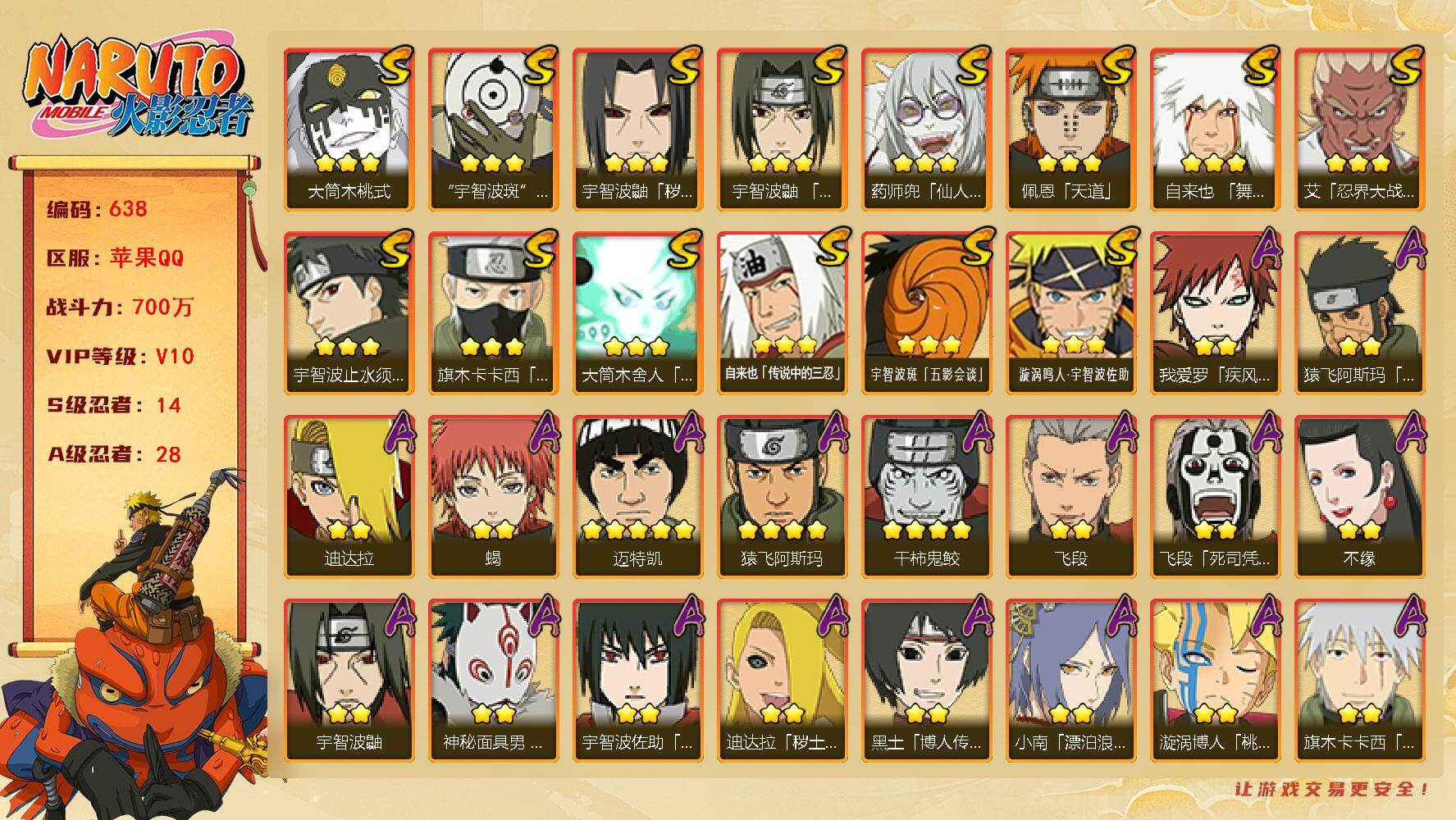The width and height of the screenshot is (1456, 820).
Task: Open the 药师兜 ninja card with glasses
Action: tap(926, 130)
